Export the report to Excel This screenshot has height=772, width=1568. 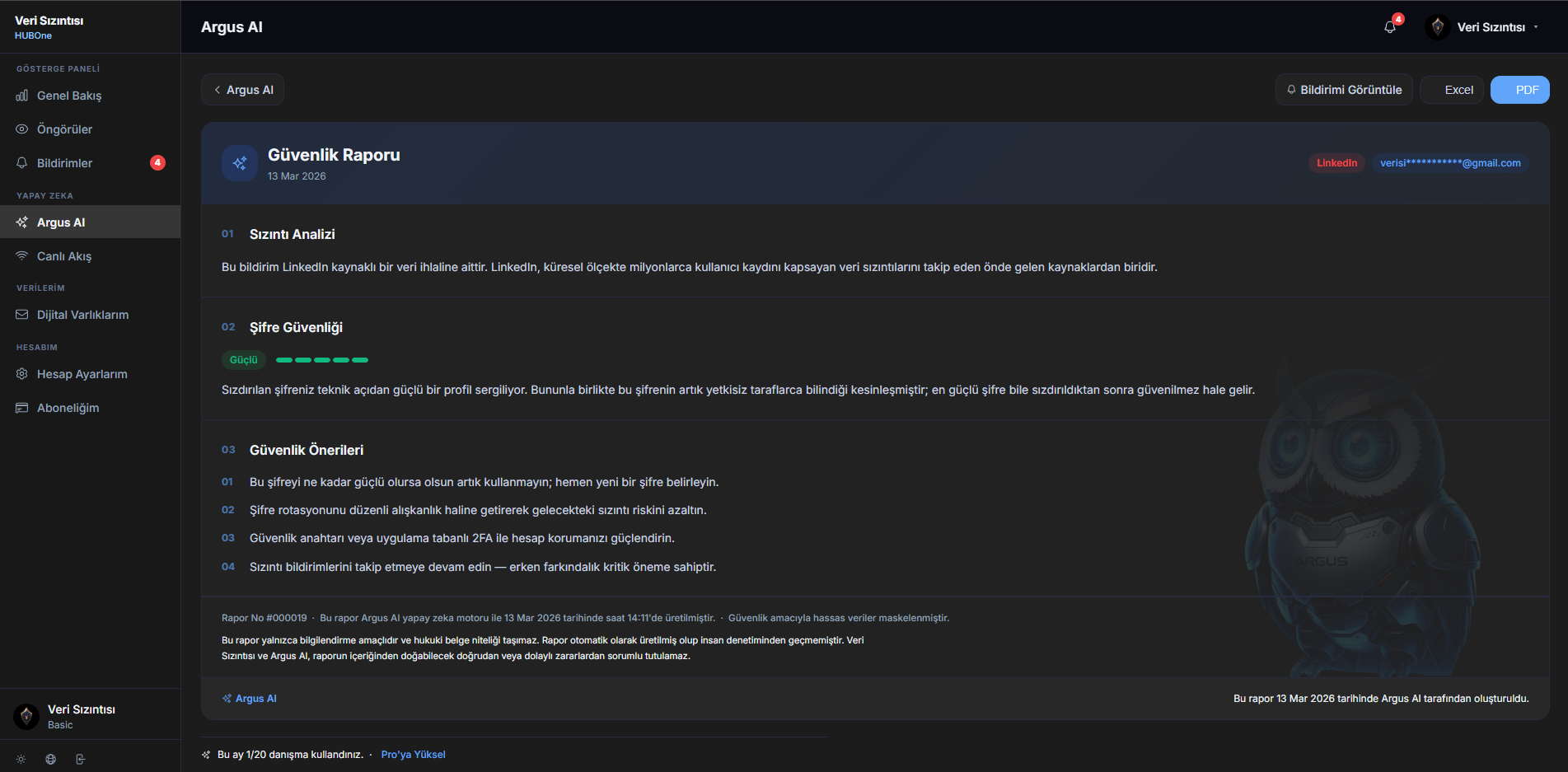[x=1452, y=90]
